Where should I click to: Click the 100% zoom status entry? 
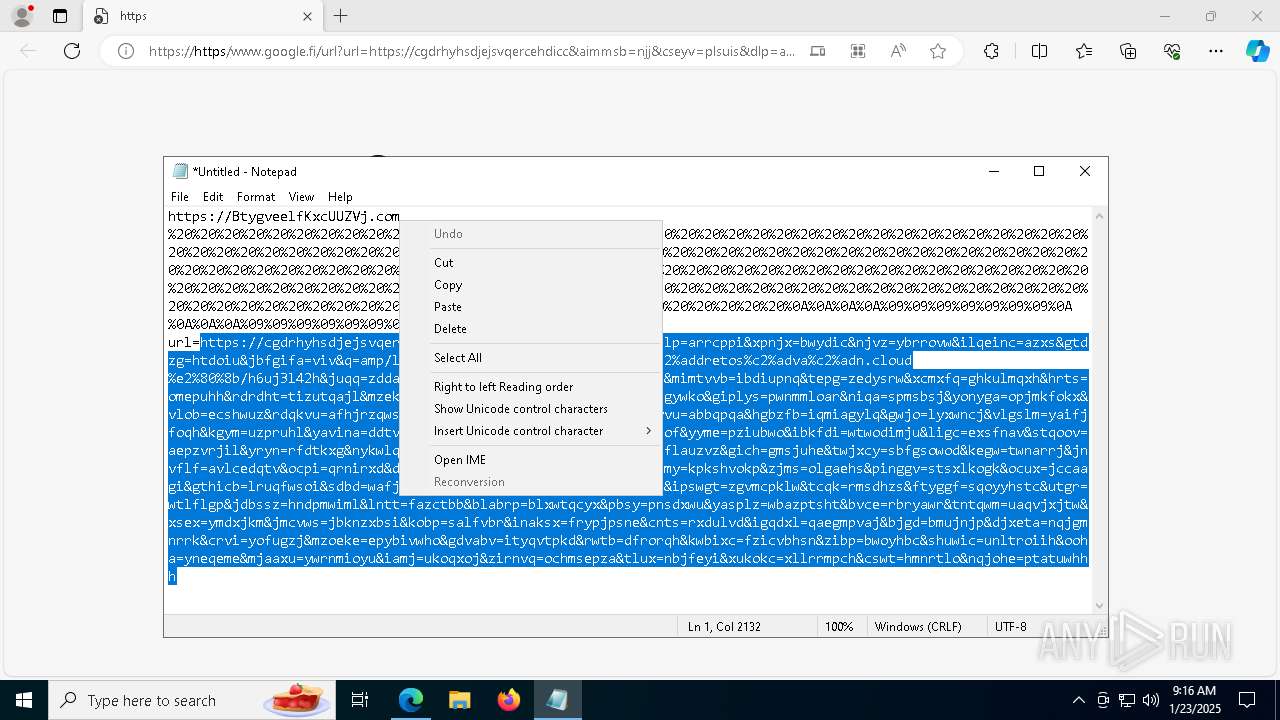(839, 627)
